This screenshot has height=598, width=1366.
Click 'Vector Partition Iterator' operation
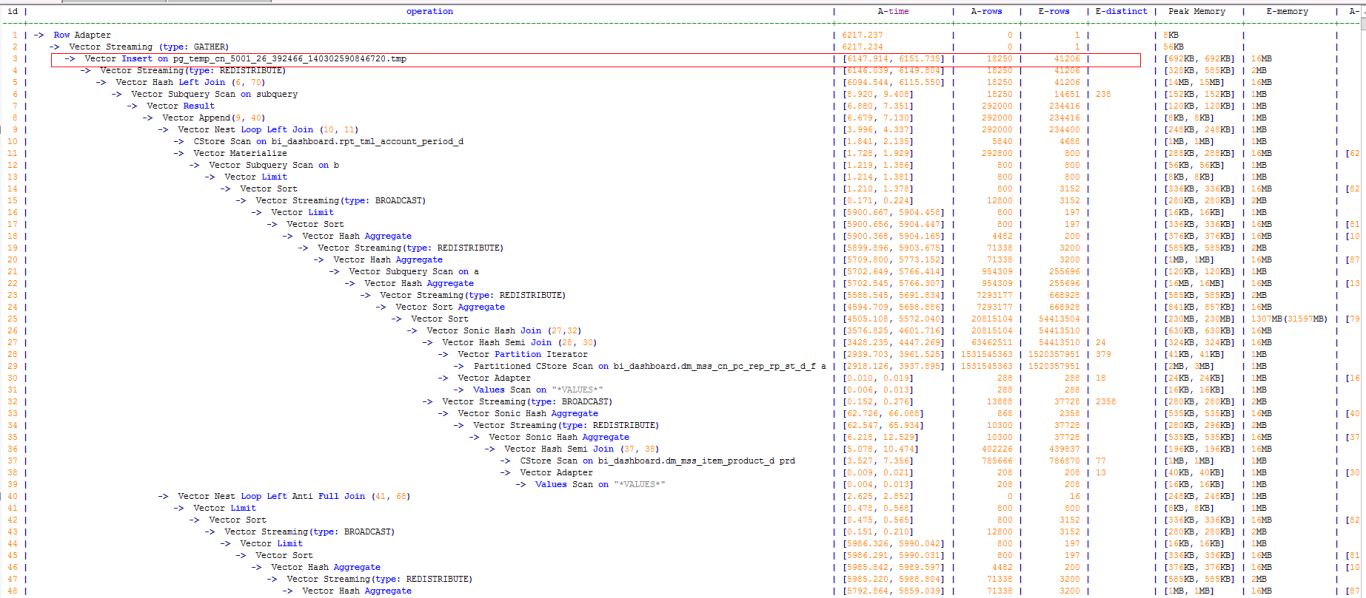pos(522,354)
